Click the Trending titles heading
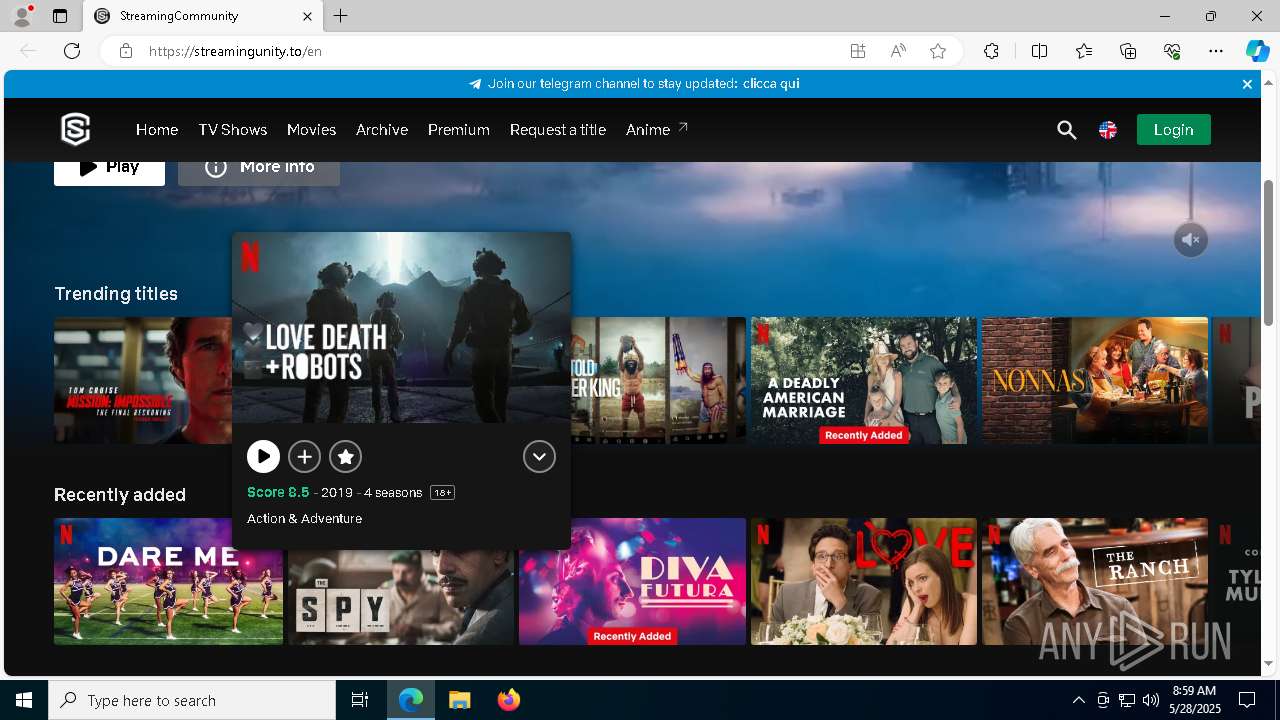Screen dimensions: 1280x720 (x=116, y=293)
